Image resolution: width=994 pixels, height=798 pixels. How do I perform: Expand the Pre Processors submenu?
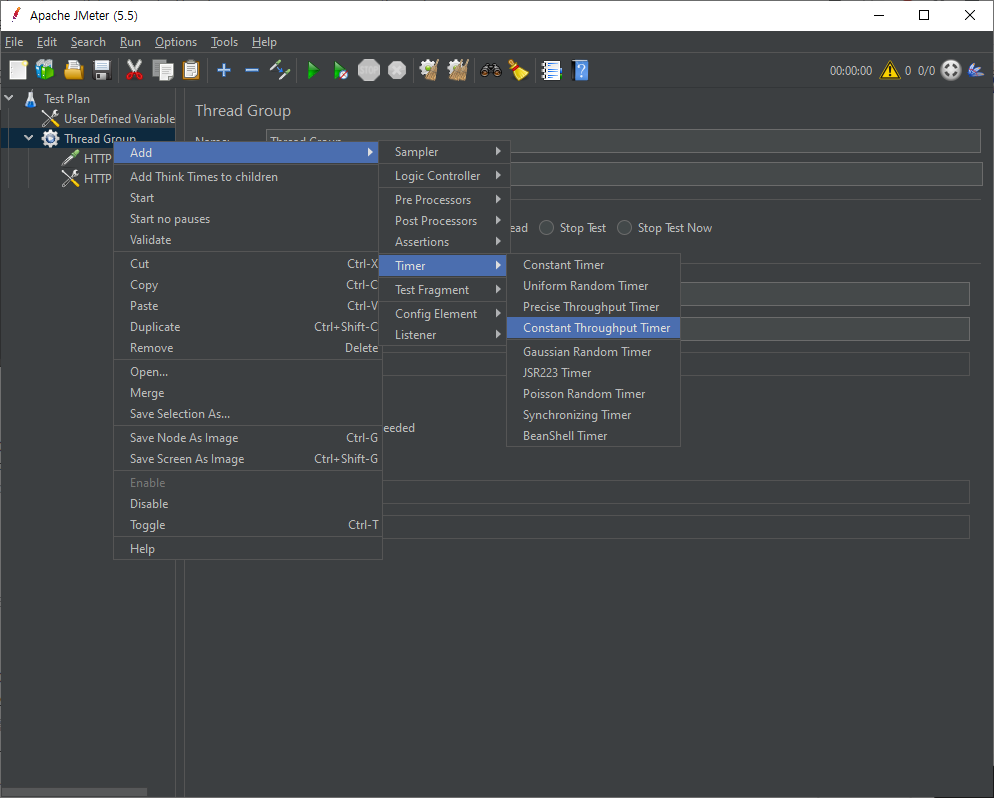tap(444, 200)
